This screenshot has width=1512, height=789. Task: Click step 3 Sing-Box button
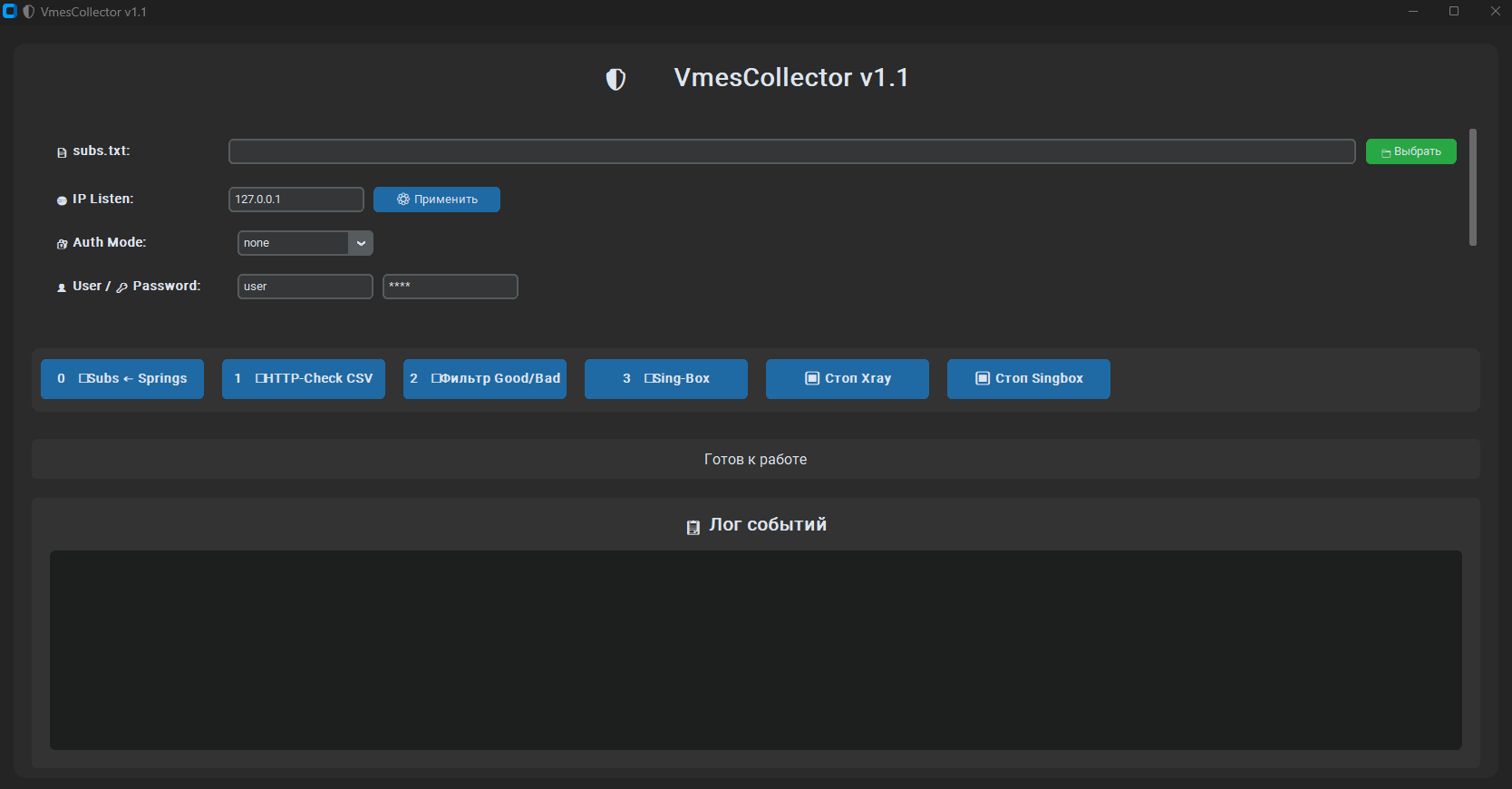pos(666,379)
